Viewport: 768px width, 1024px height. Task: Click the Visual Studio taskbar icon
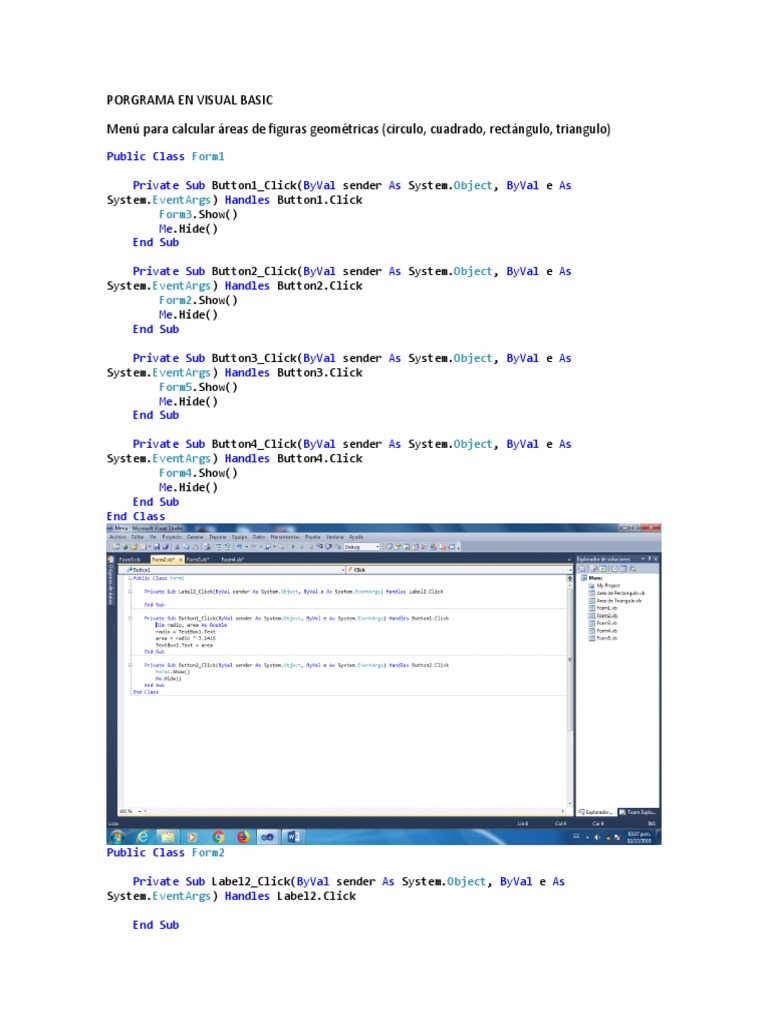pos(268,837)
